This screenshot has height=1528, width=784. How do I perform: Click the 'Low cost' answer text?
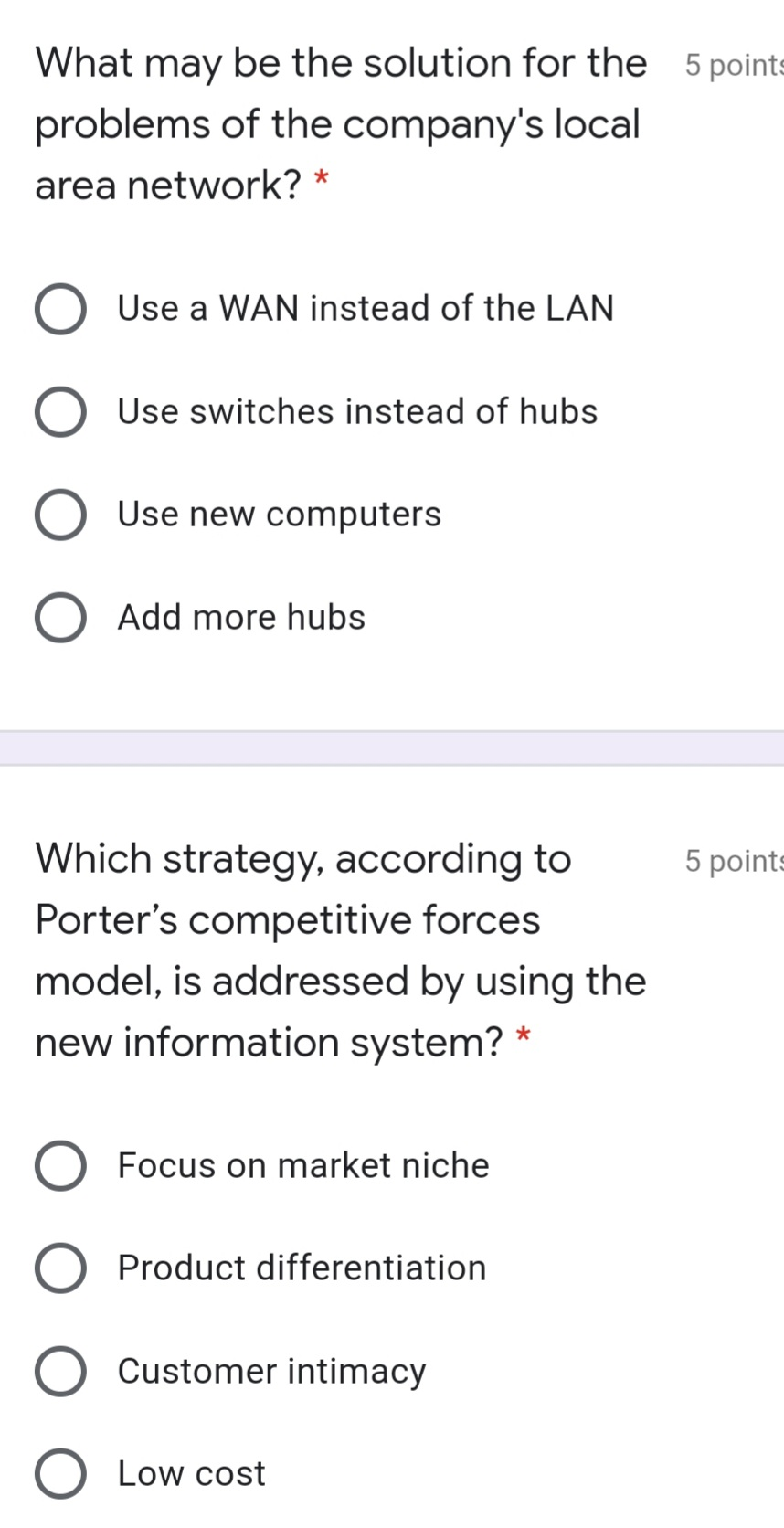(191, 1473)
